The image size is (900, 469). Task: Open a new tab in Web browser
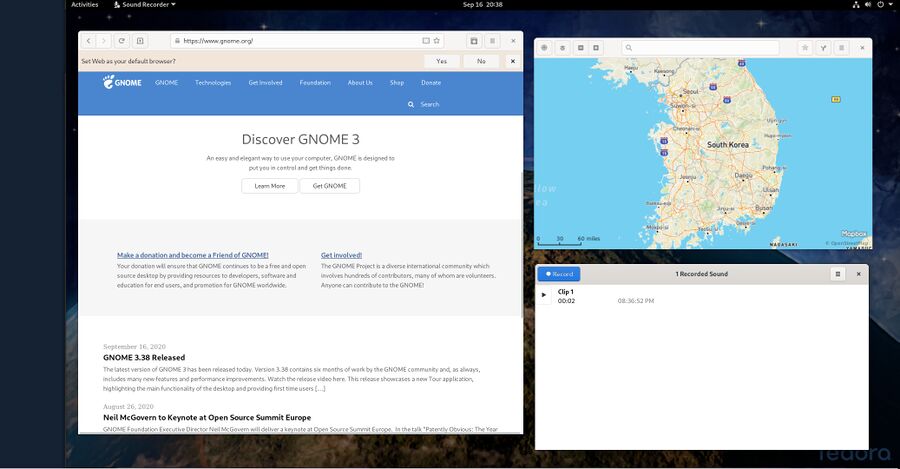(140, 41)
